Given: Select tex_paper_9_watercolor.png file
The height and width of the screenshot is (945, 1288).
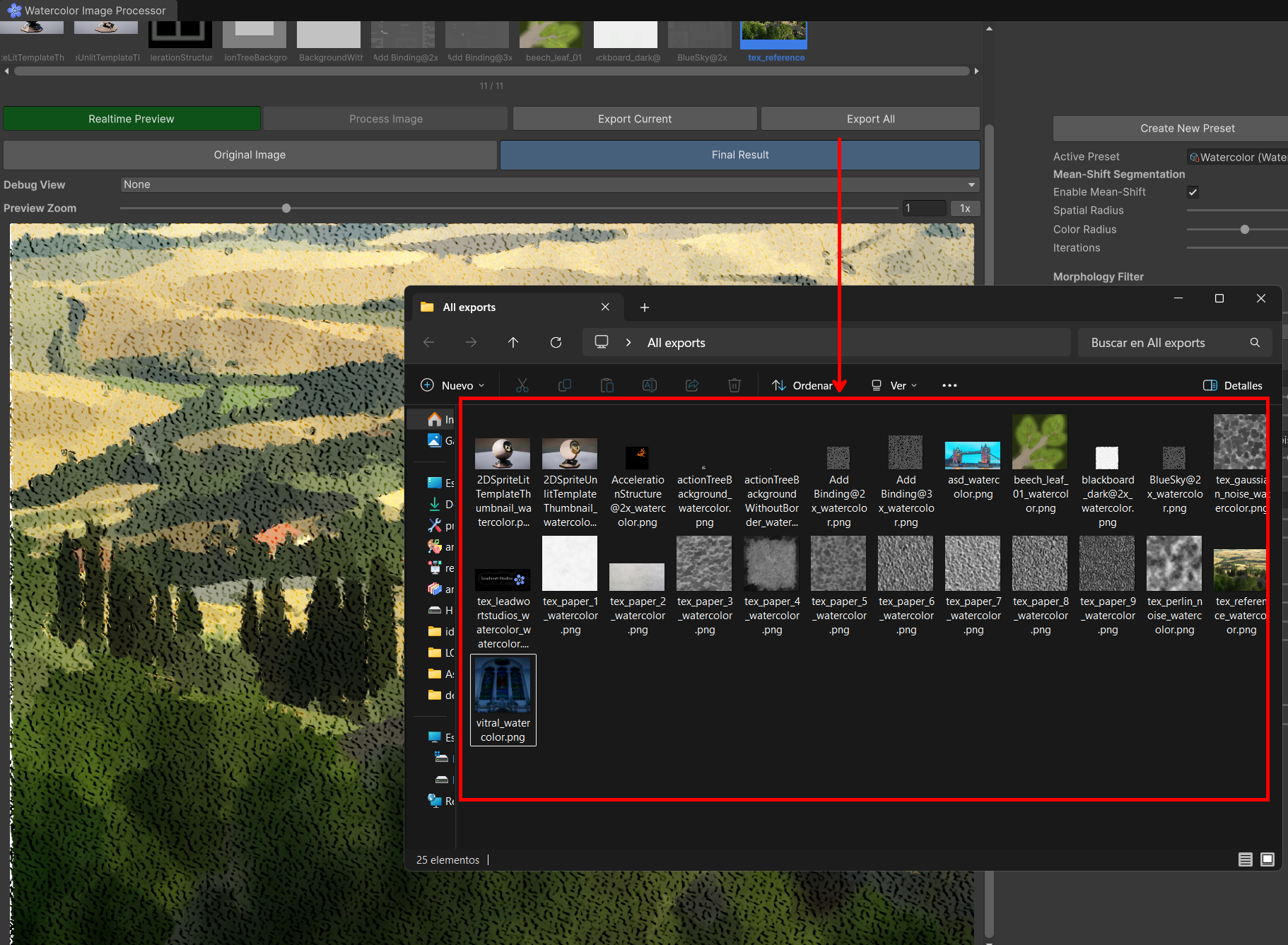Looking at the screenshot, I should click(1107, 586).
